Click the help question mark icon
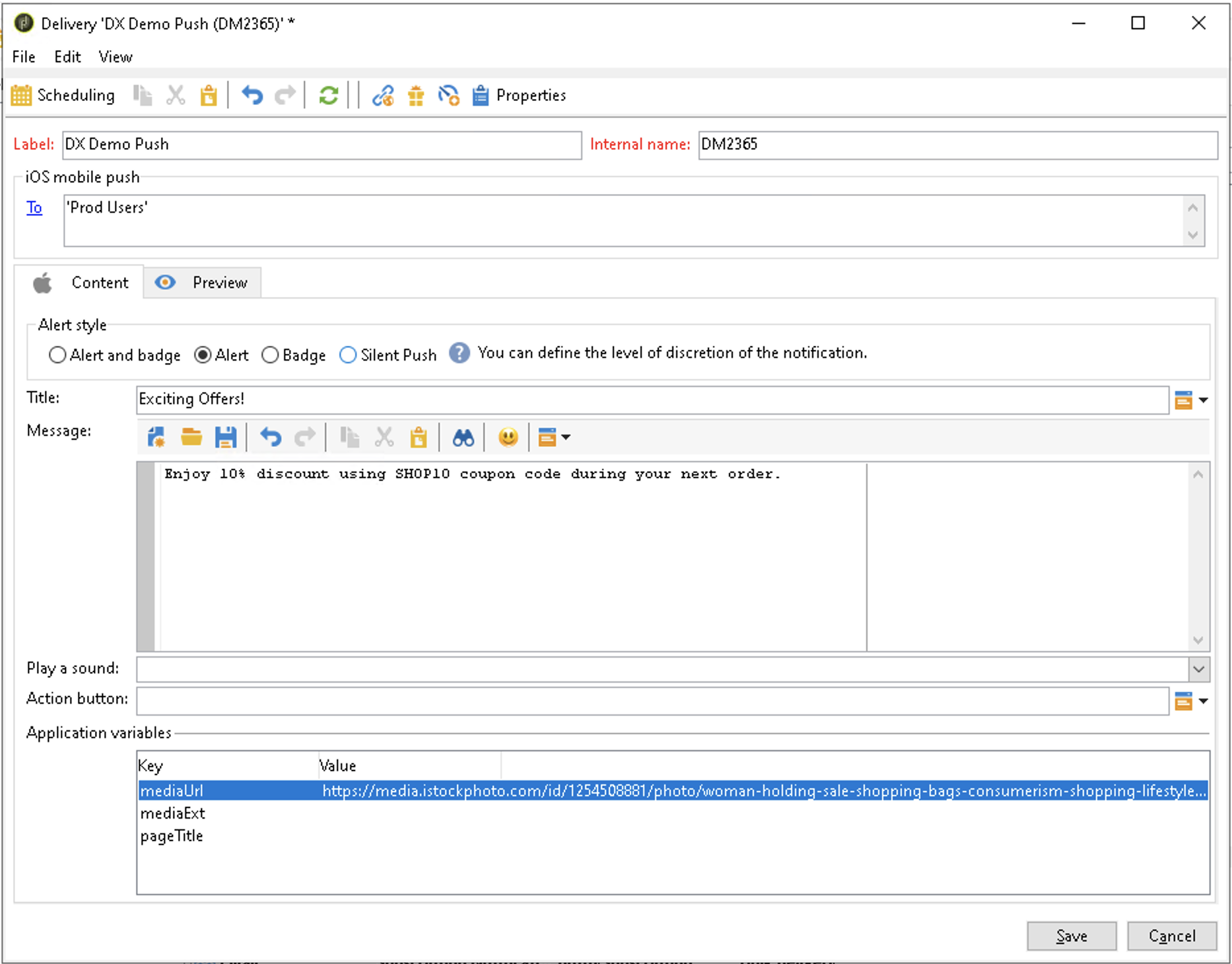This screenshot has height=964, width=1232. 460,353
